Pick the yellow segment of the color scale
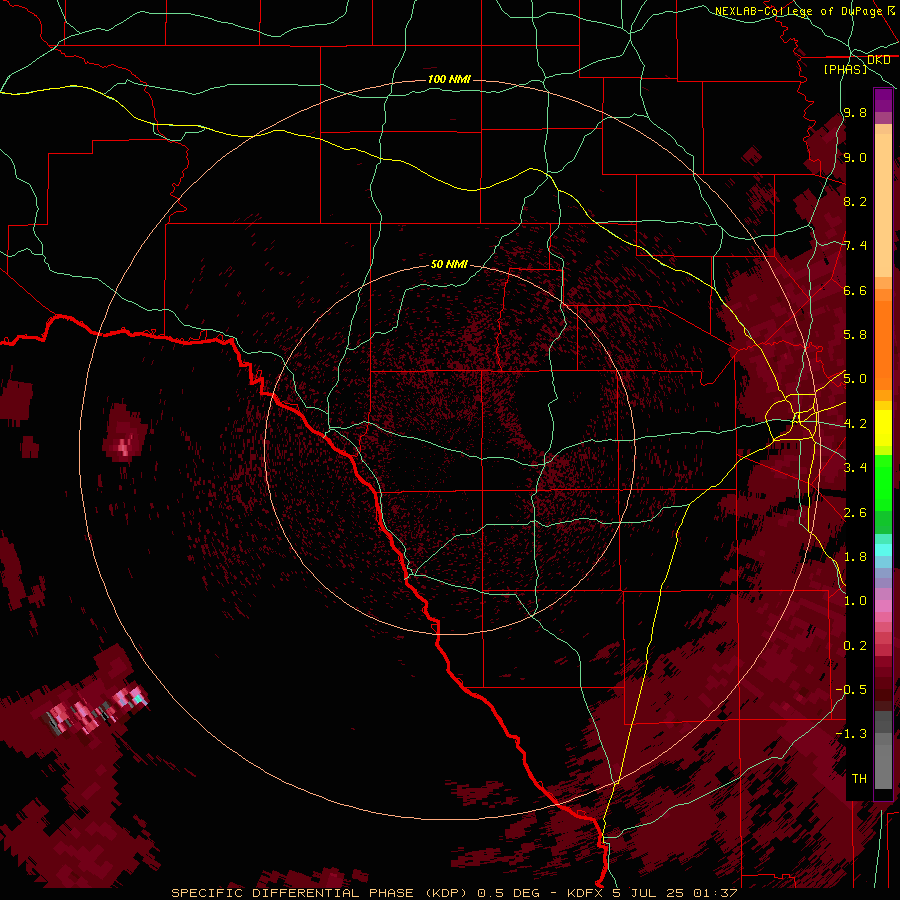This screenshot has height=900, width=900. point(883,428)
